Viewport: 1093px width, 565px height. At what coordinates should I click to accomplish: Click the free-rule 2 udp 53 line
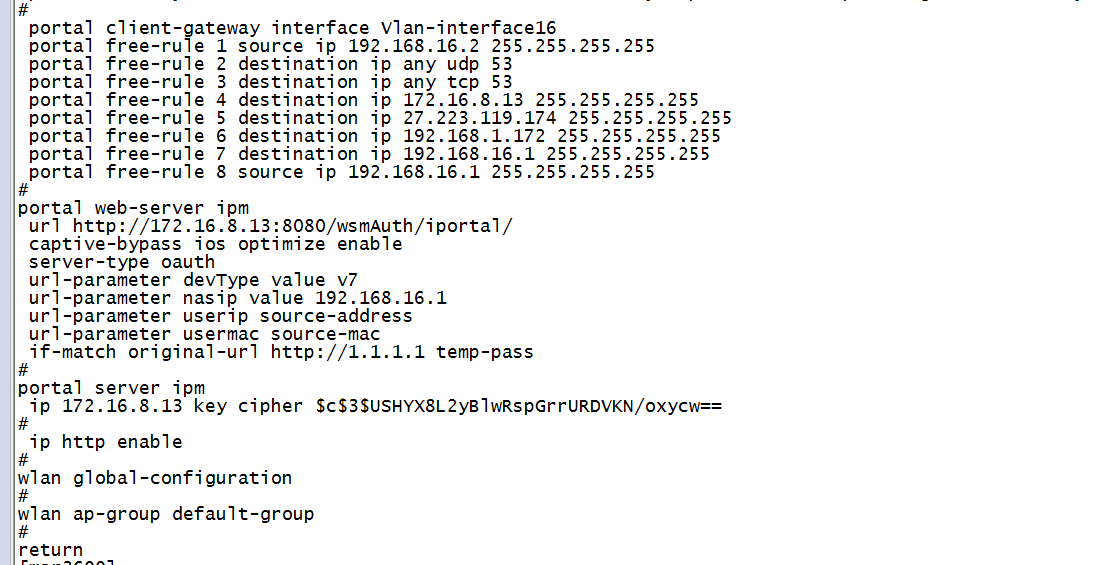[270, 64]
